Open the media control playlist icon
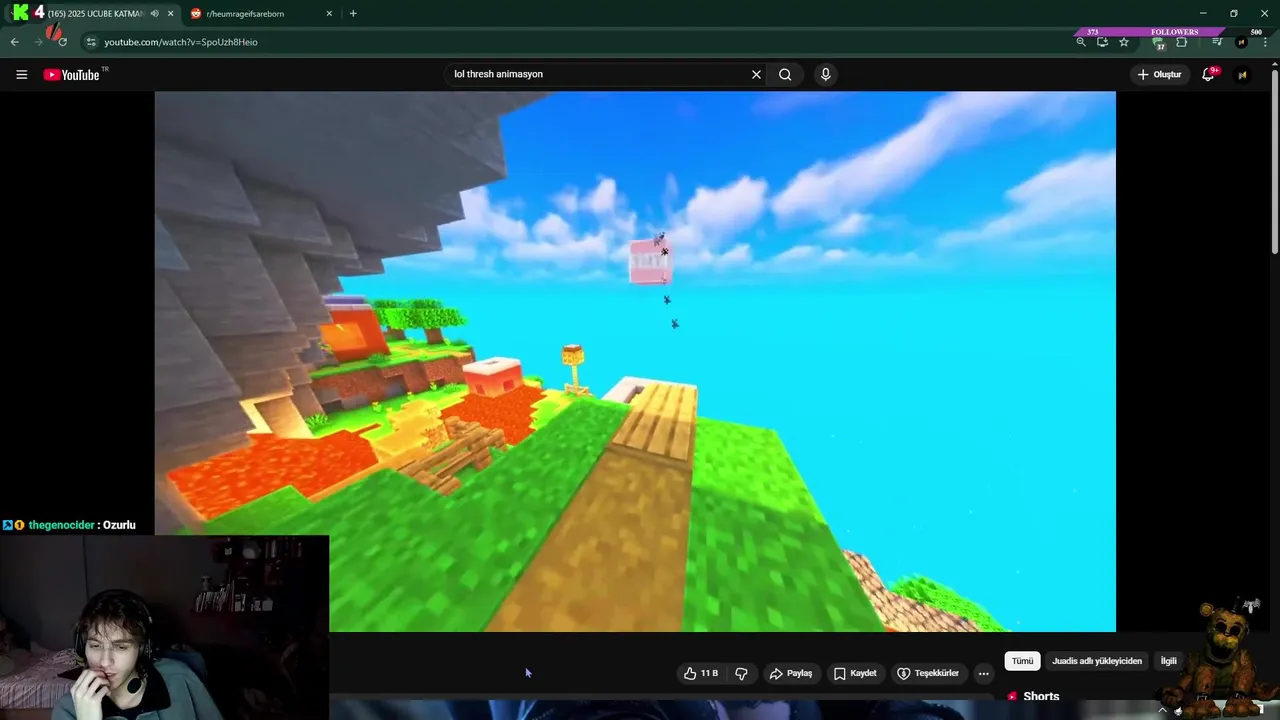The image size is (1280, 720). point(1217,42)
